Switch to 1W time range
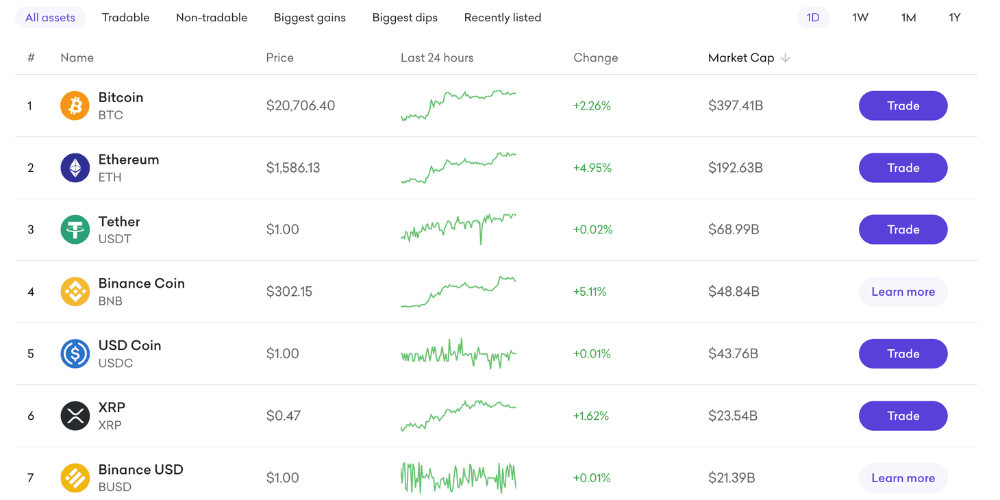1000x500 pixels. (x=860, y=18)
